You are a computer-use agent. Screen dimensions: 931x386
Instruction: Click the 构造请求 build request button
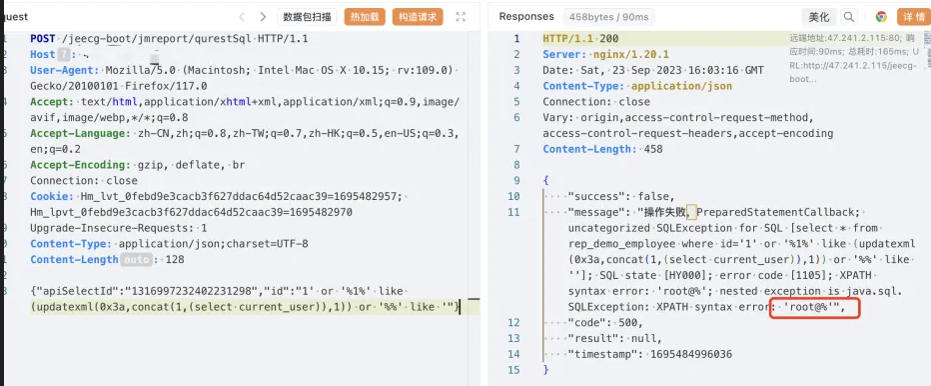click(x=417, y=17)
